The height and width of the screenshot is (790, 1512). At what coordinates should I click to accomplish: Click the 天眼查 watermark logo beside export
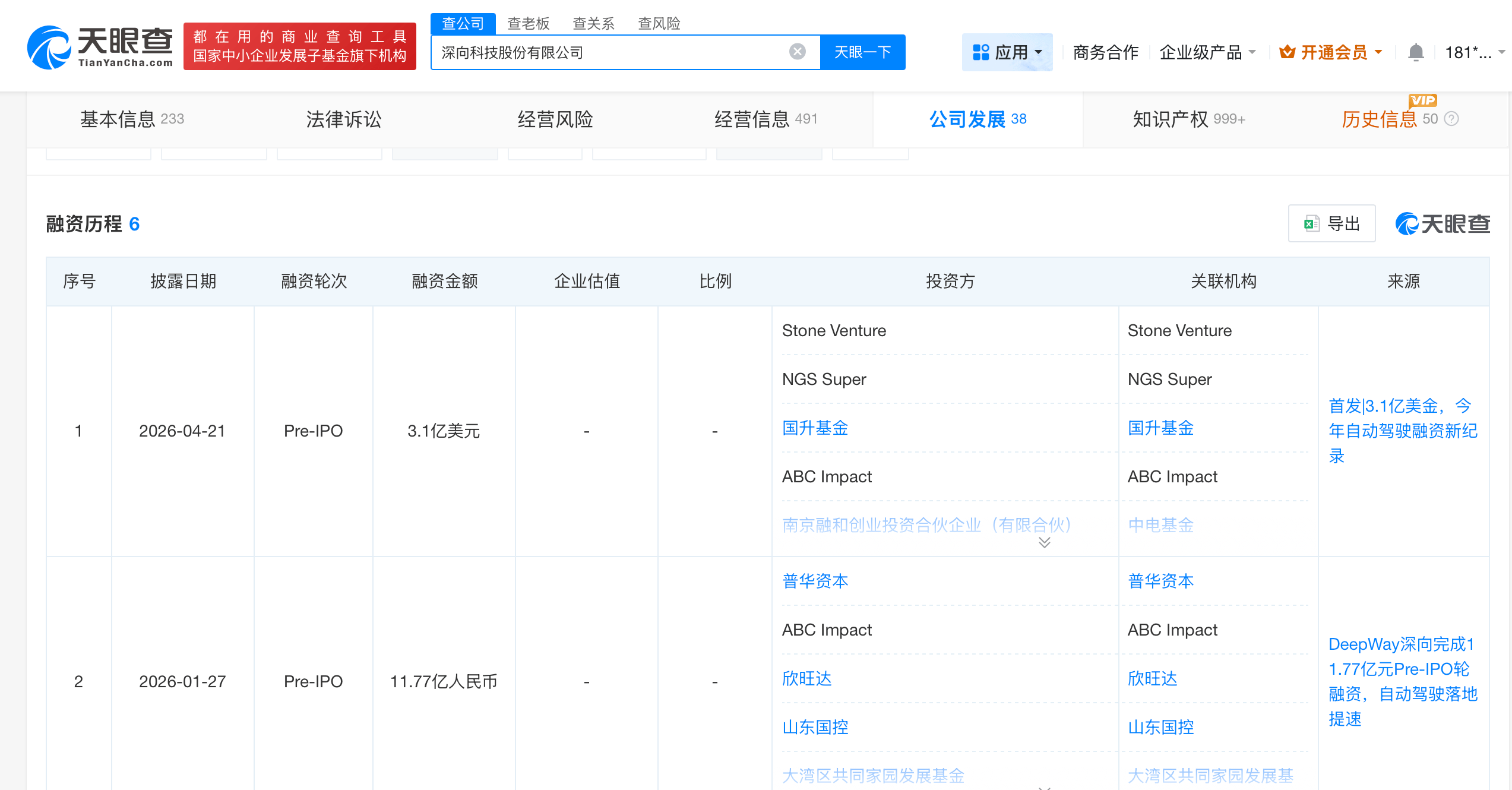[x=1443, y=224]
